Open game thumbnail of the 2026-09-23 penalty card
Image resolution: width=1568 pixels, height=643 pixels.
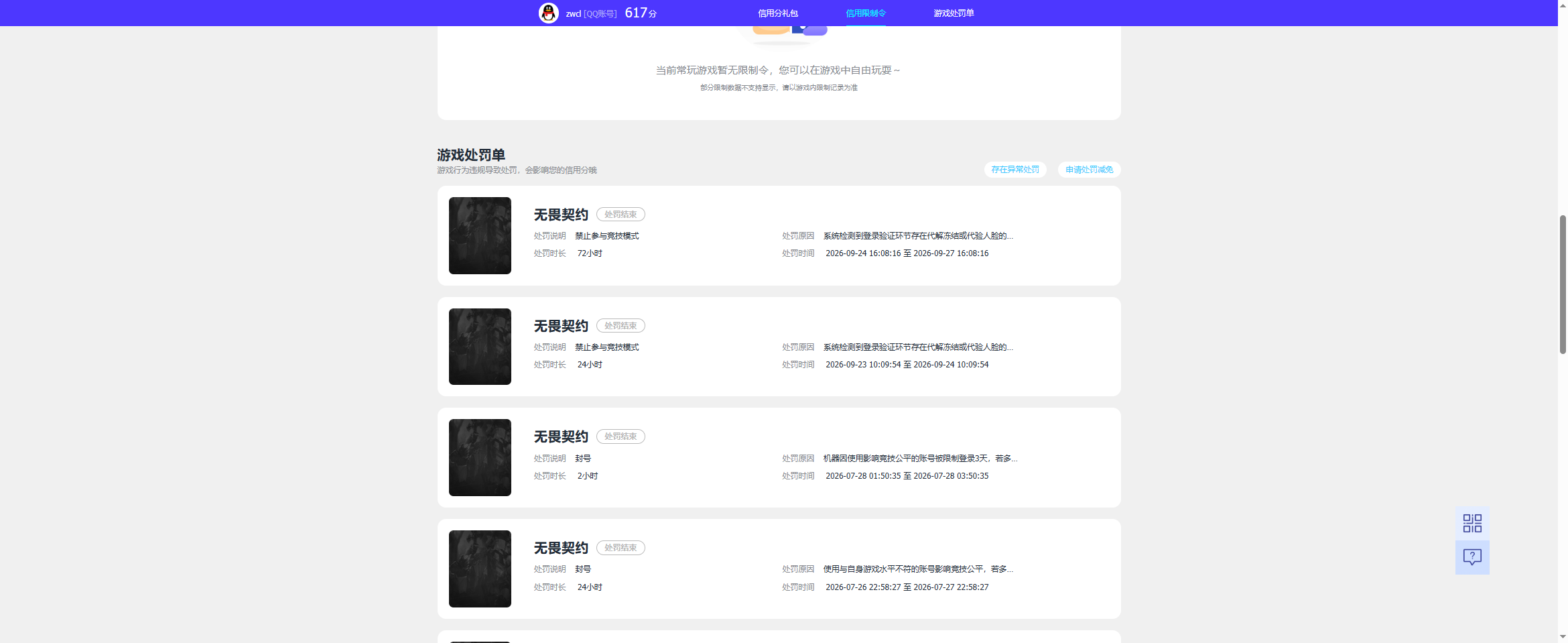point(480,347)
